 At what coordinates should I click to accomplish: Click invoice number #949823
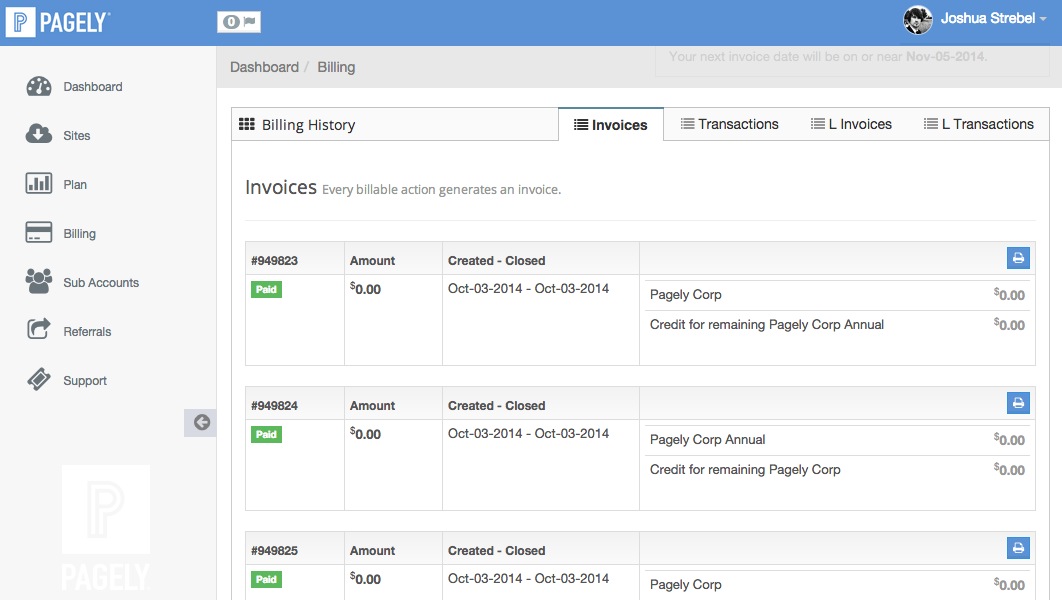point(274,261)
